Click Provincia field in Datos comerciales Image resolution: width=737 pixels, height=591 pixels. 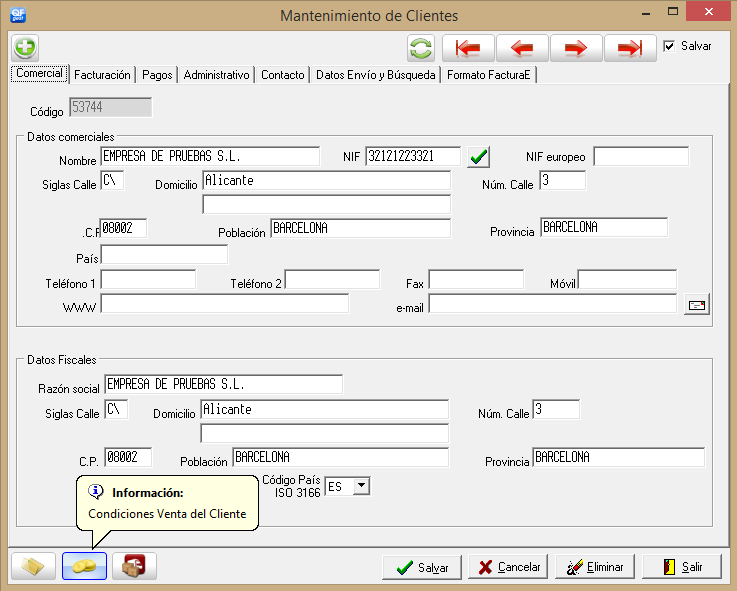pyautogui.click(x=604, y=228)
